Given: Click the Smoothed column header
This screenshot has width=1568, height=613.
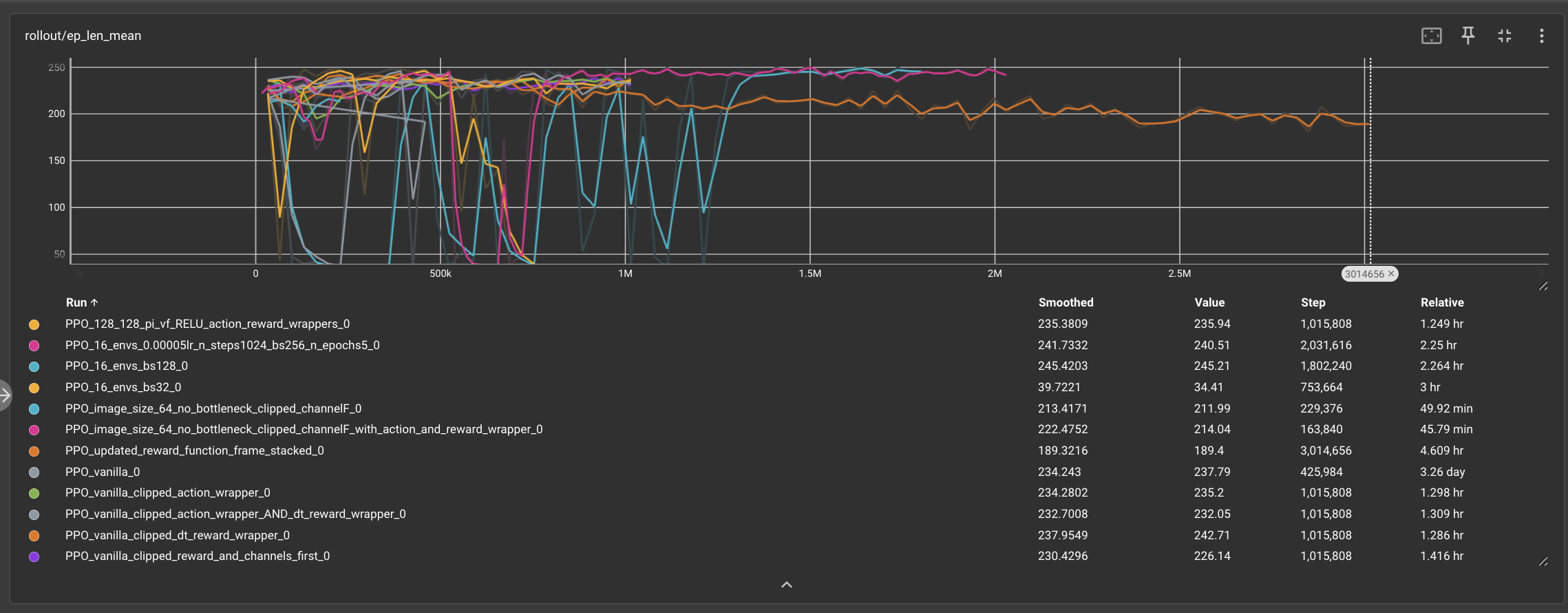Looking at the screenshot, I should [x=1065, y=302].
